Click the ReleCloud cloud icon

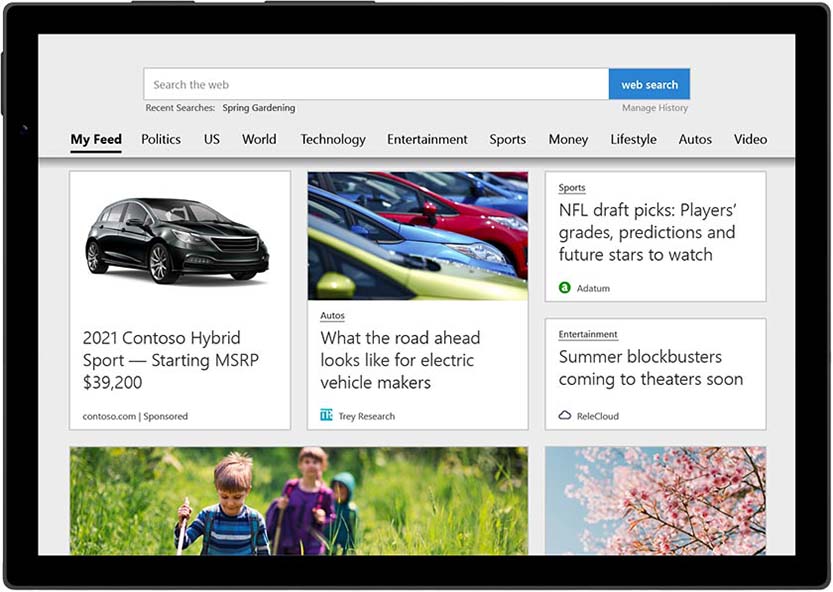(565, 416)
